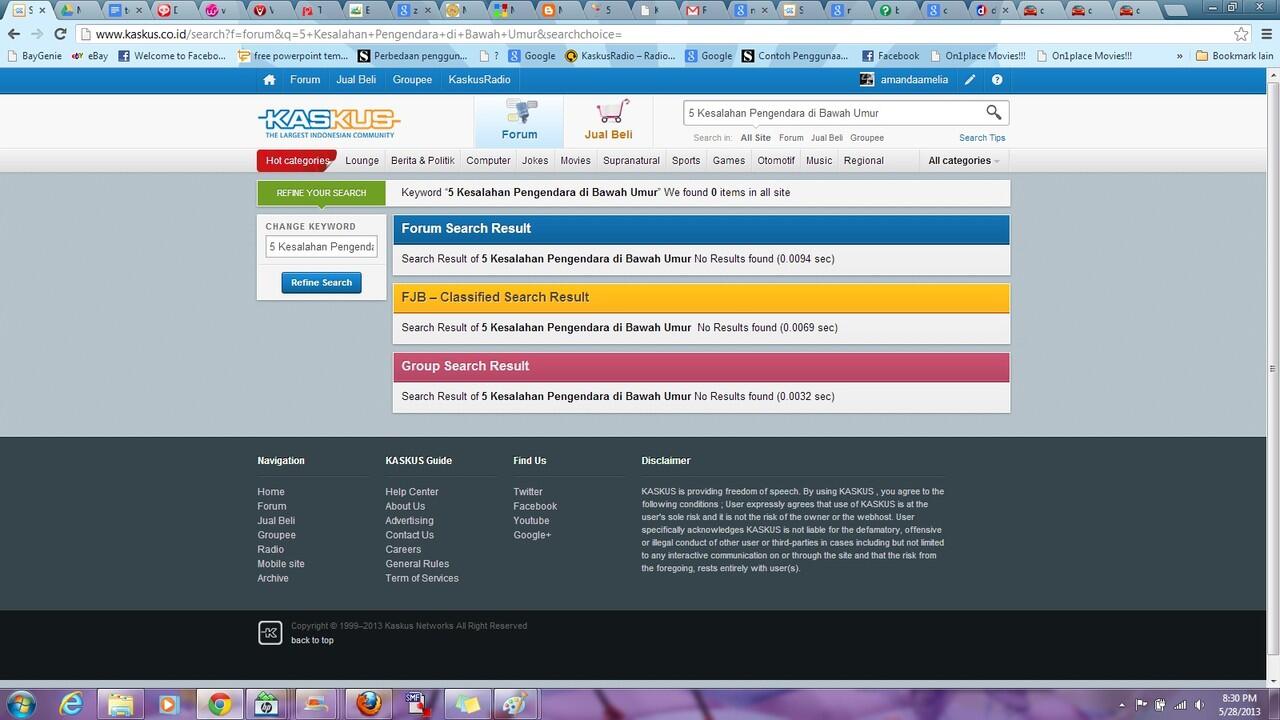Open Firefox from the taskbar
1280x720 pixels.
coord(369,704)
